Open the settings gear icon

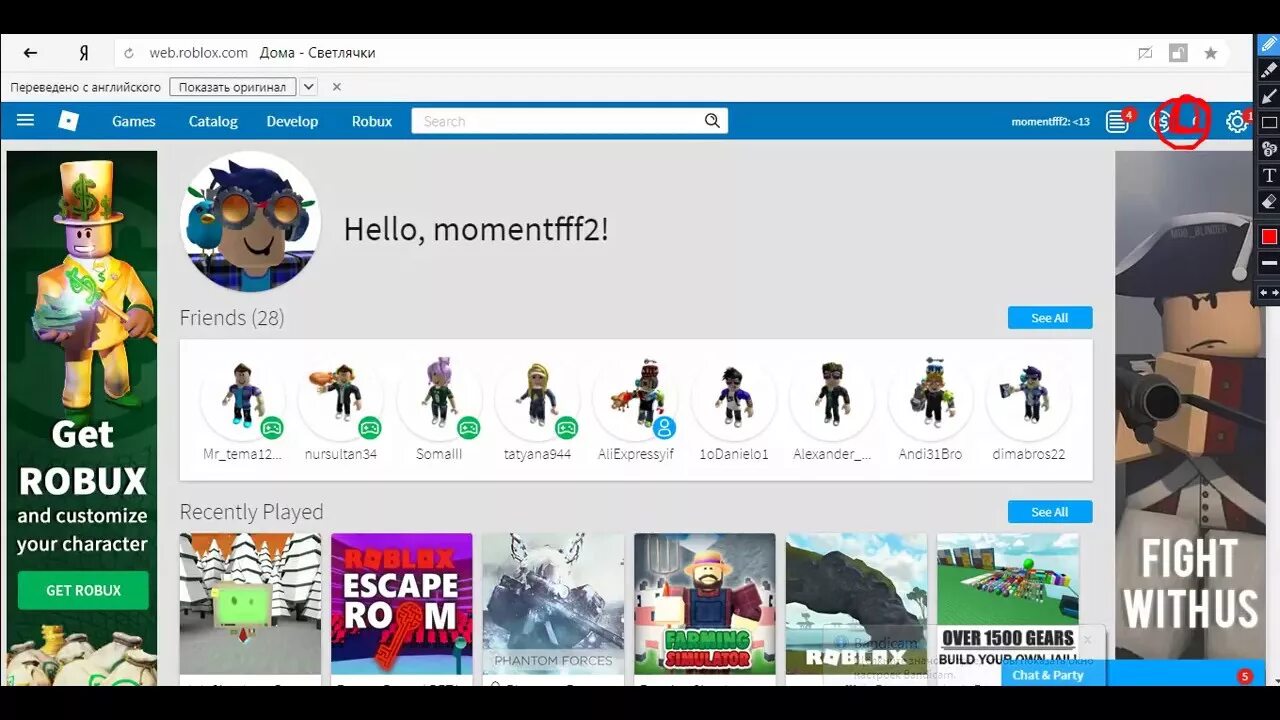tap(1237, 122)
